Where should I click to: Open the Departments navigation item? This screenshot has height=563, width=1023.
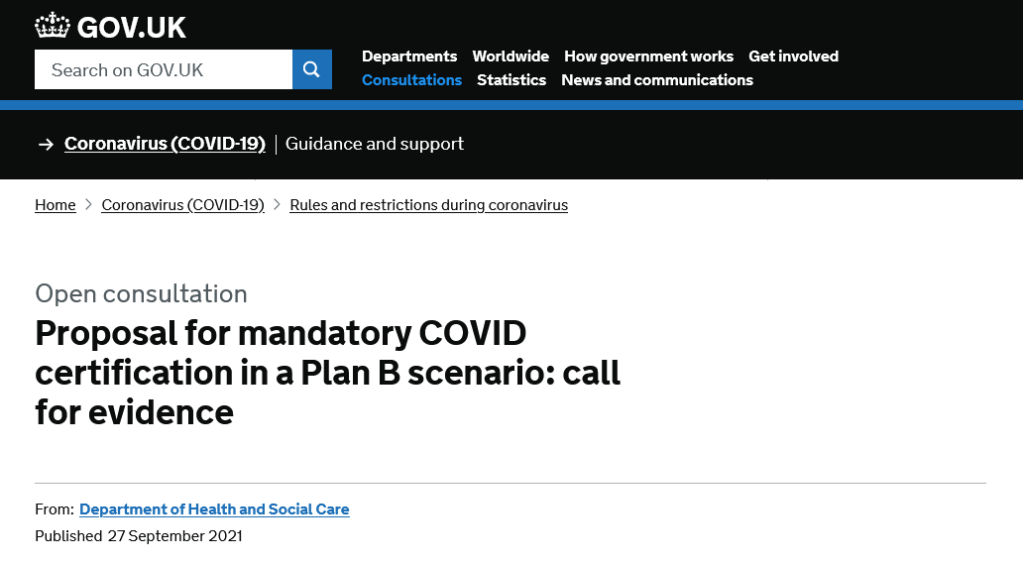coord(409,56)
